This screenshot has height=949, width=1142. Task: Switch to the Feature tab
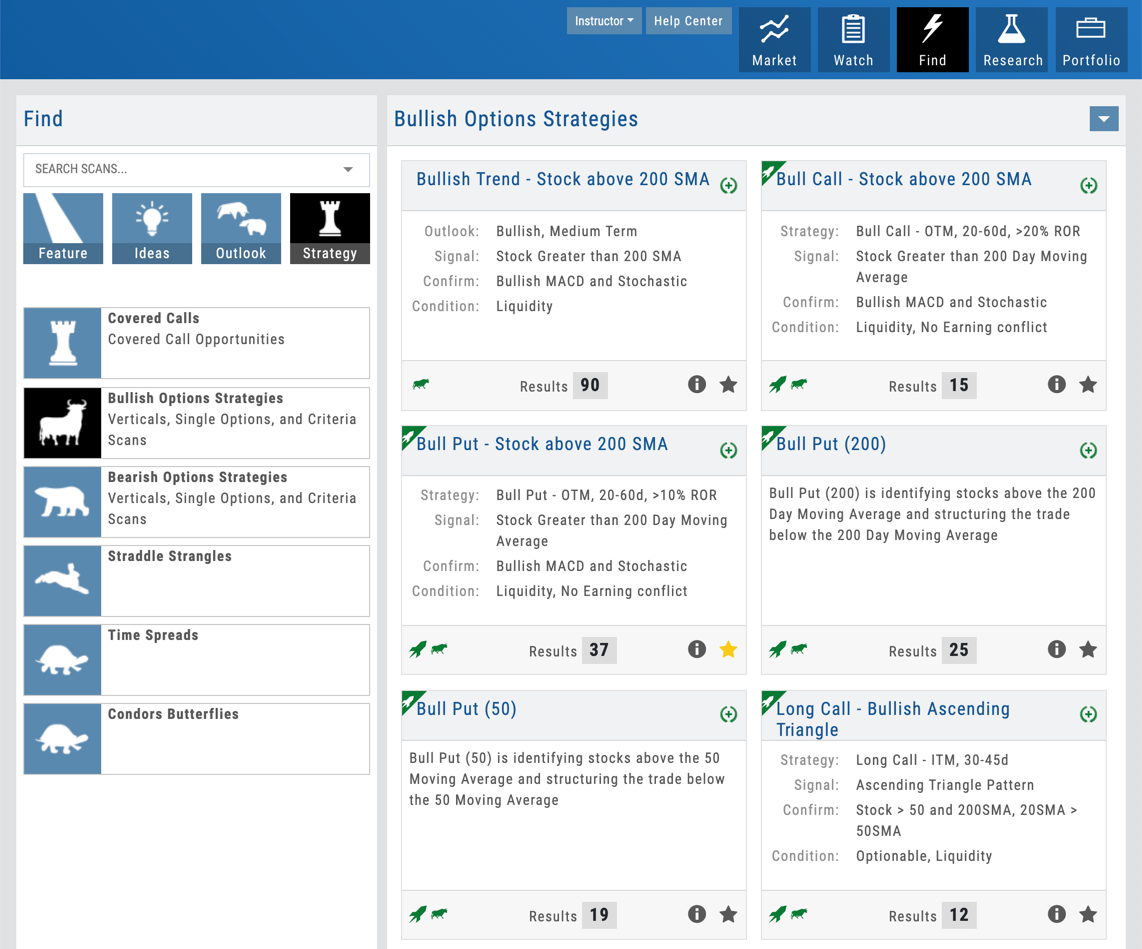click(x=63, y=229)
